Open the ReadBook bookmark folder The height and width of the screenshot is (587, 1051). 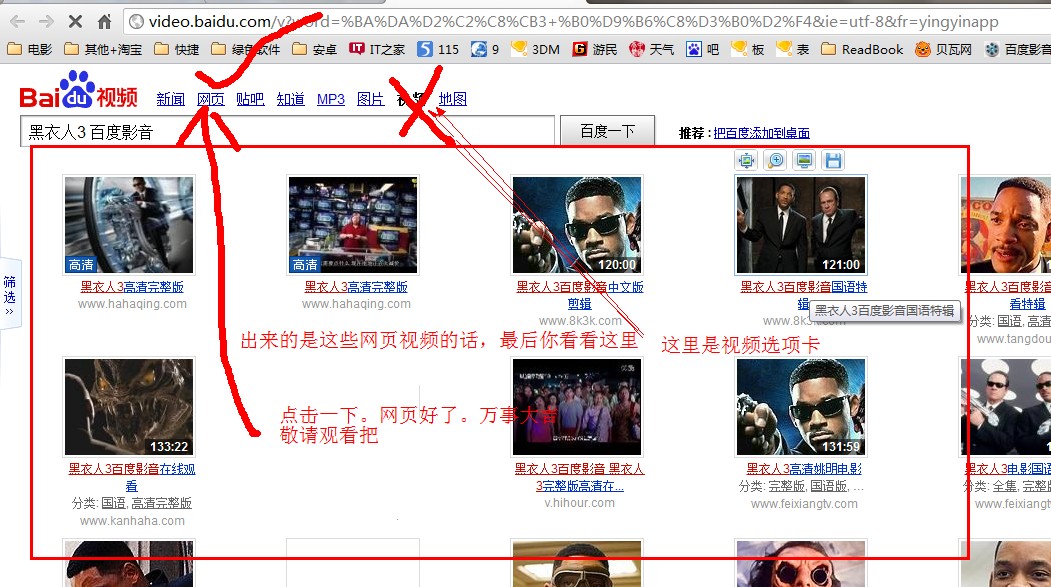pyautogui.click(x=862, y=49)
